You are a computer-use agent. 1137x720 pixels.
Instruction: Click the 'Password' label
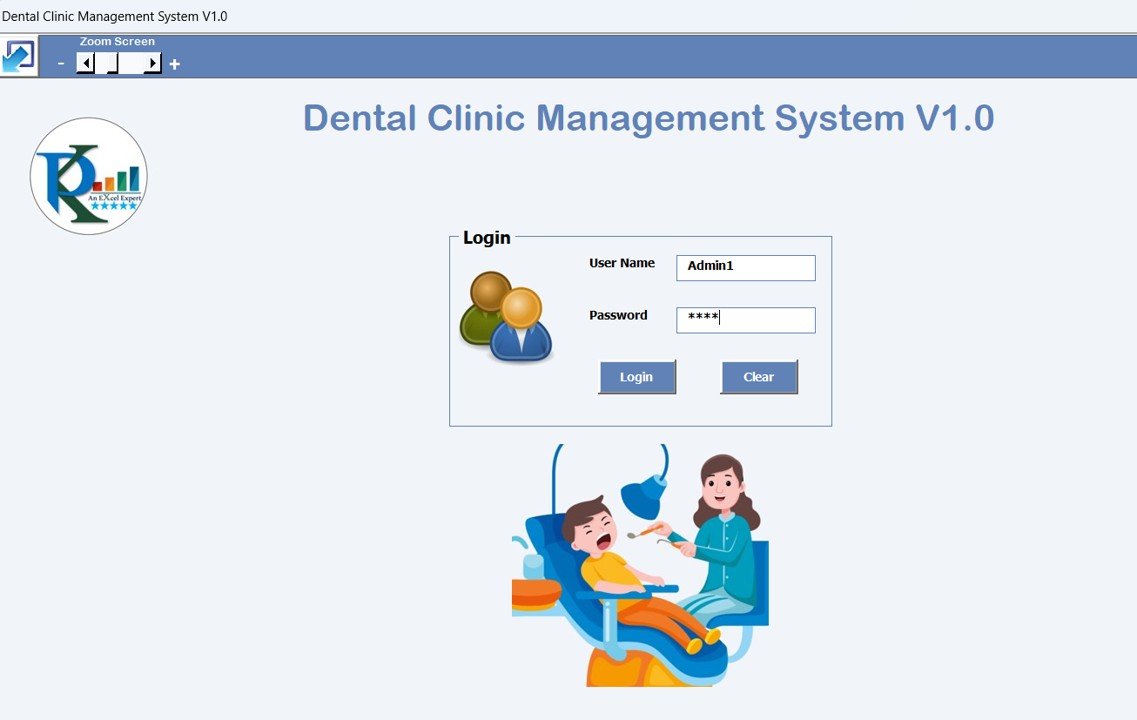[618, 315]
